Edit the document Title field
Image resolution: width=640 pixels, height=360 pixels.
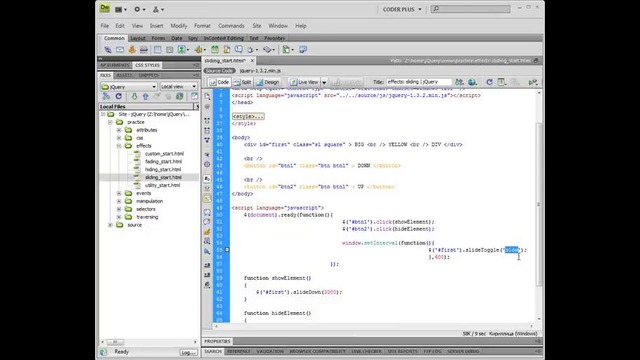coord(419,82)
